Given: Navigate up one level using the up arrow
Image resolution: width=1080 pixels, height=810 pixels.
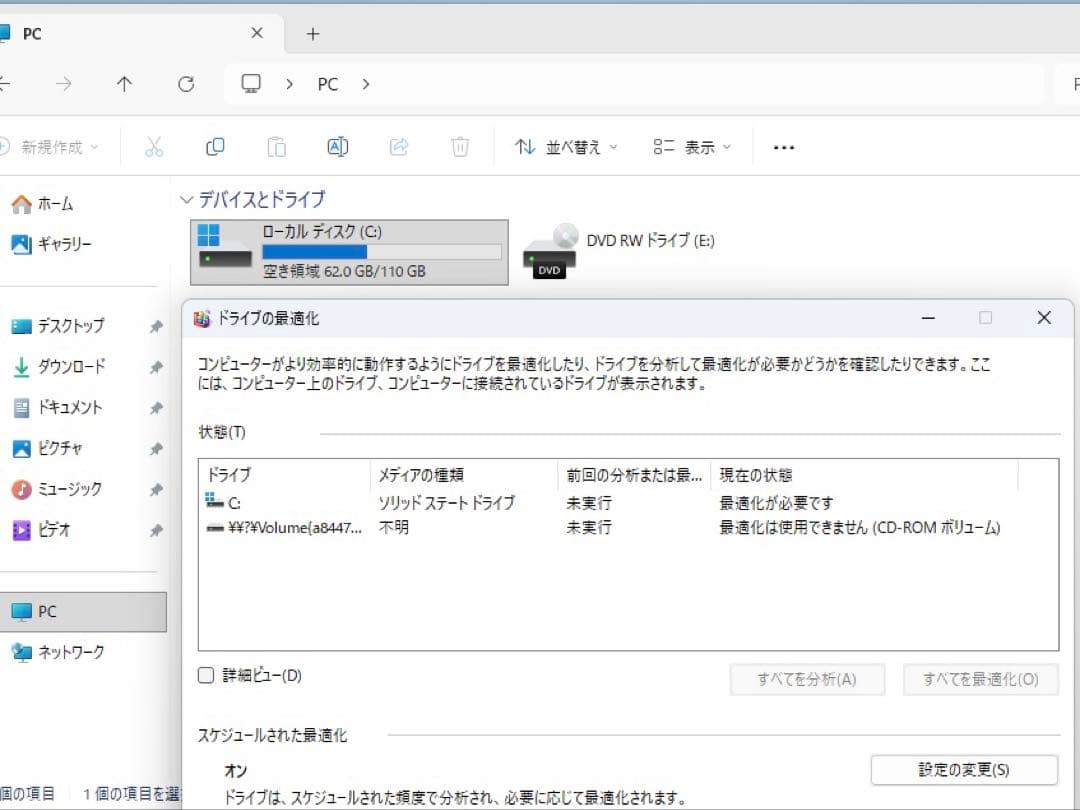Looking at the screenshot, I should tap(124, 84).
